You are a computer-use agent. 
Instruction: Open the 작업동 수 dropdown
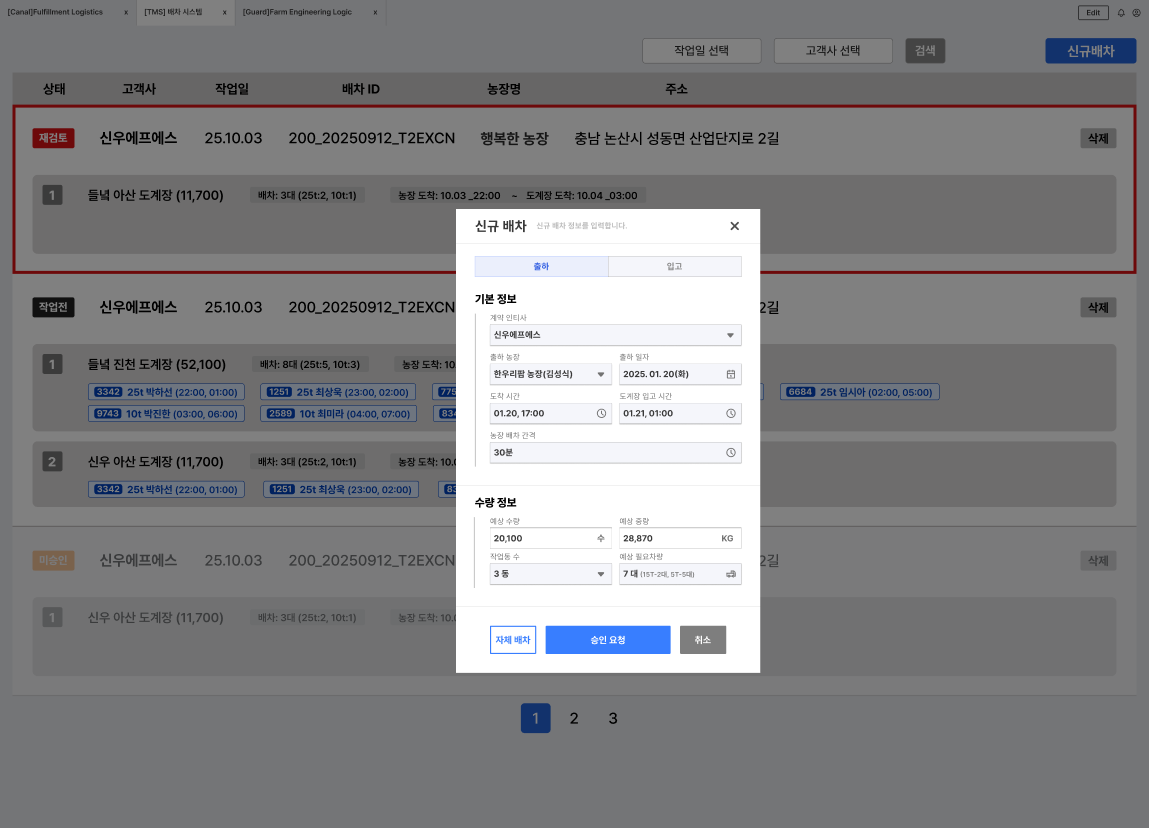pos(550,574)
